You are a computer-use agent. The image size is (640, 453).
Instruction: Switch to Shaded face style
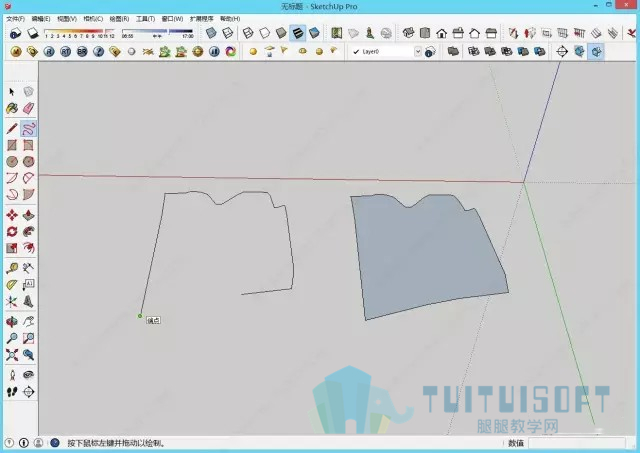281,33
